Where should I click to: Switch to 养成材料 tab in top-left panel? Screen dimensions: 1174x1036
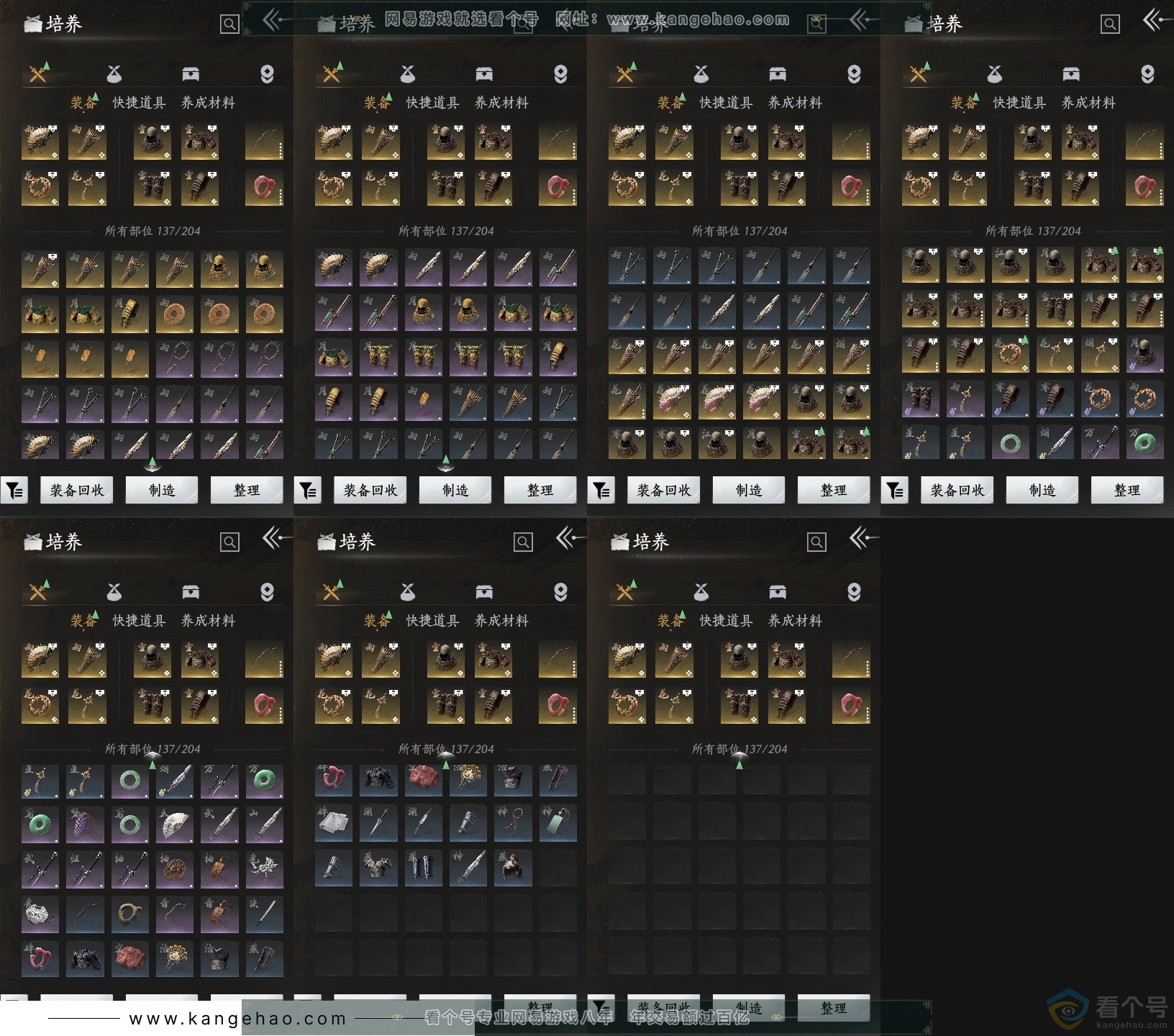208,103
